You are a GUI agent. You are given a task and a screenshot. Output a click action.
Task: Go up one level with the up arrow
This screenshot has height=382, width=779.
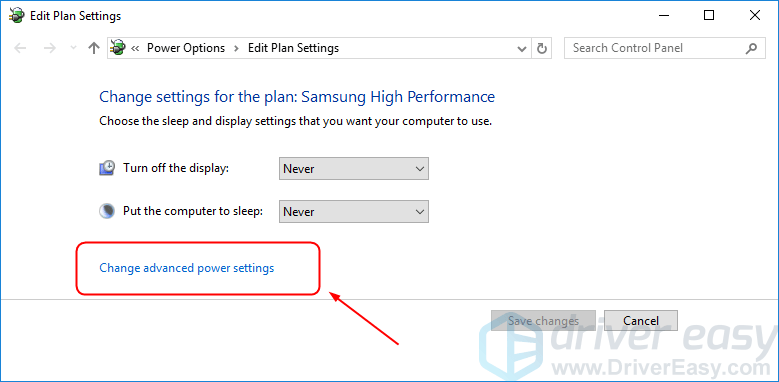pos(93,48)
